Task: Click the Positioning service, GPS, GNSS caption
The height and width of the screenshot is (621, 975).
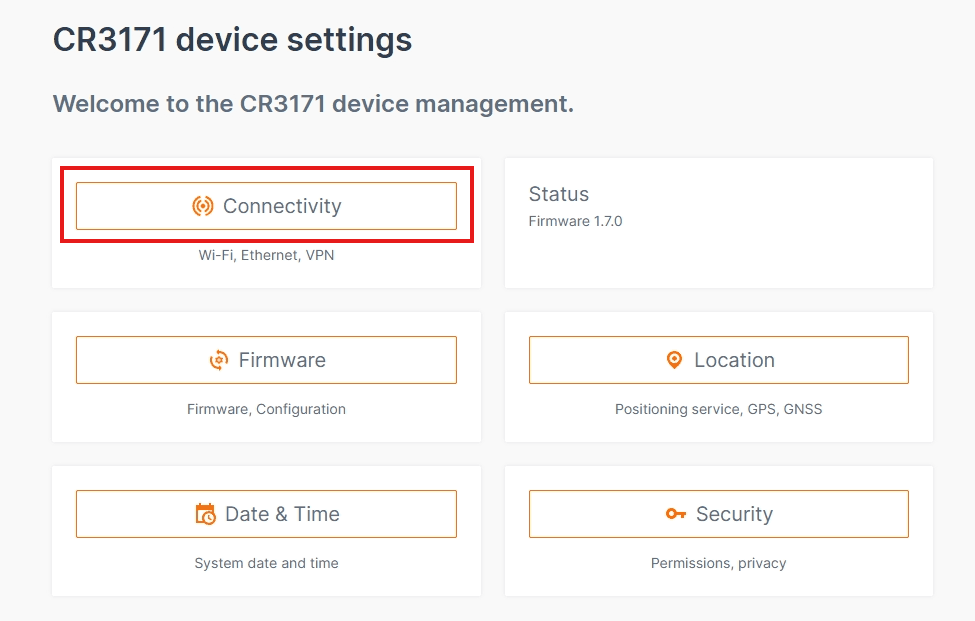Action: [x=719, y=409]
